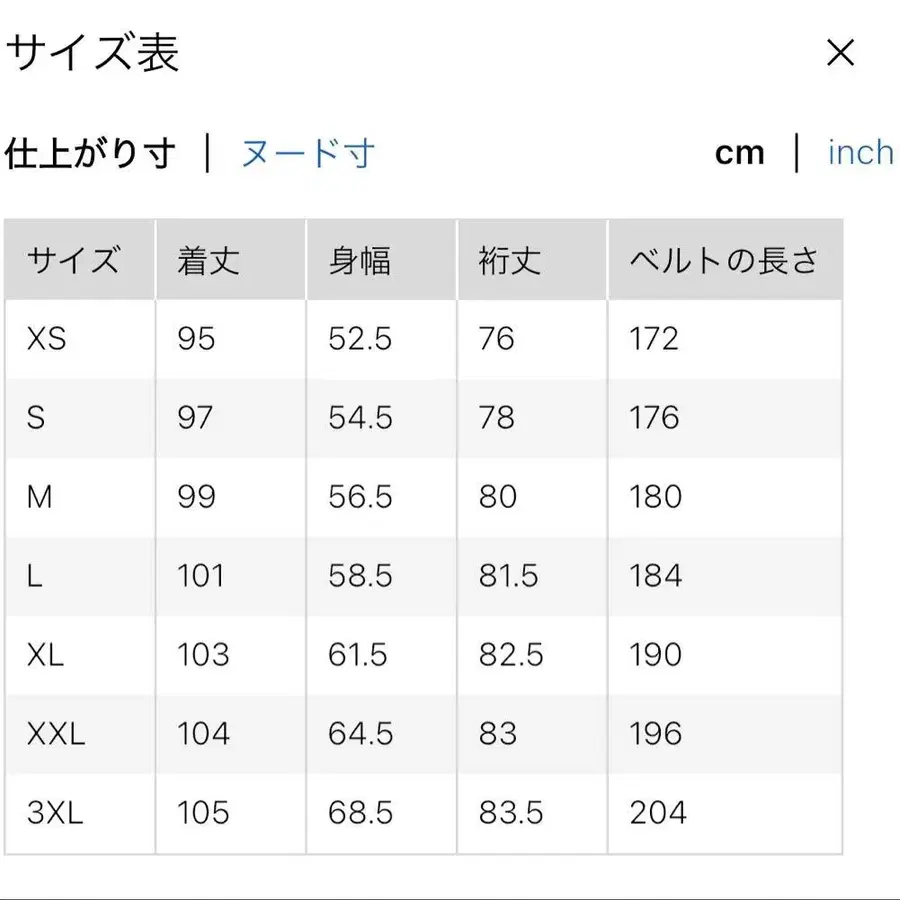The width and height of the screenshot is (900, 900).
Task: Select the S size row
Action: (36, 418)
